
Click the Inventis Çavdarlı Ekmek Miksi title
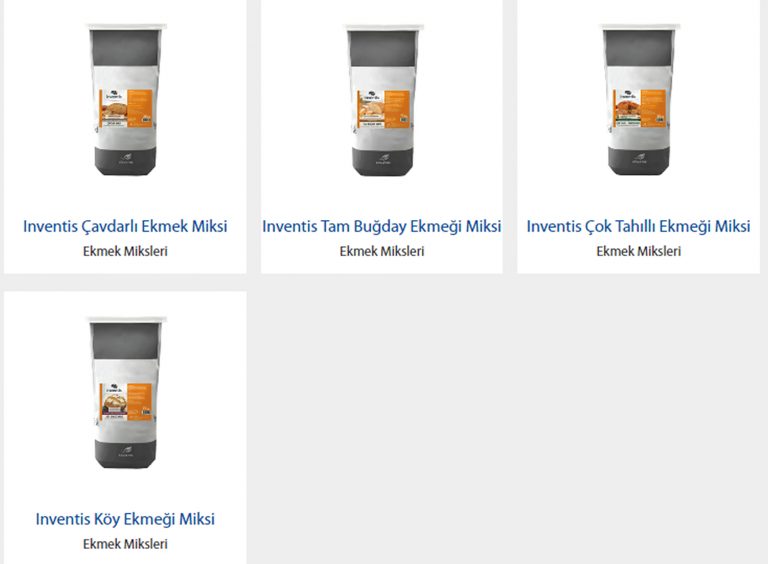125,226
